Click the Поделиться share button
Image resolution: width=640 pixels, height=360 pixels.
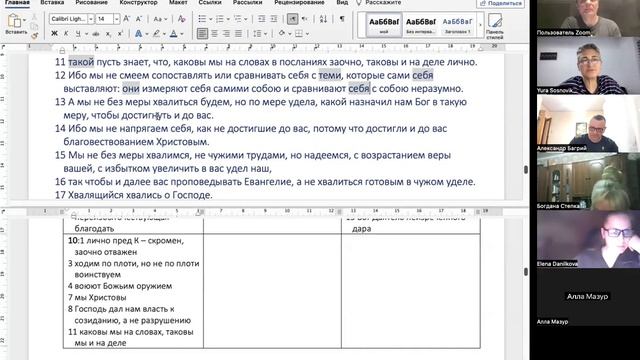click(500, 3)
